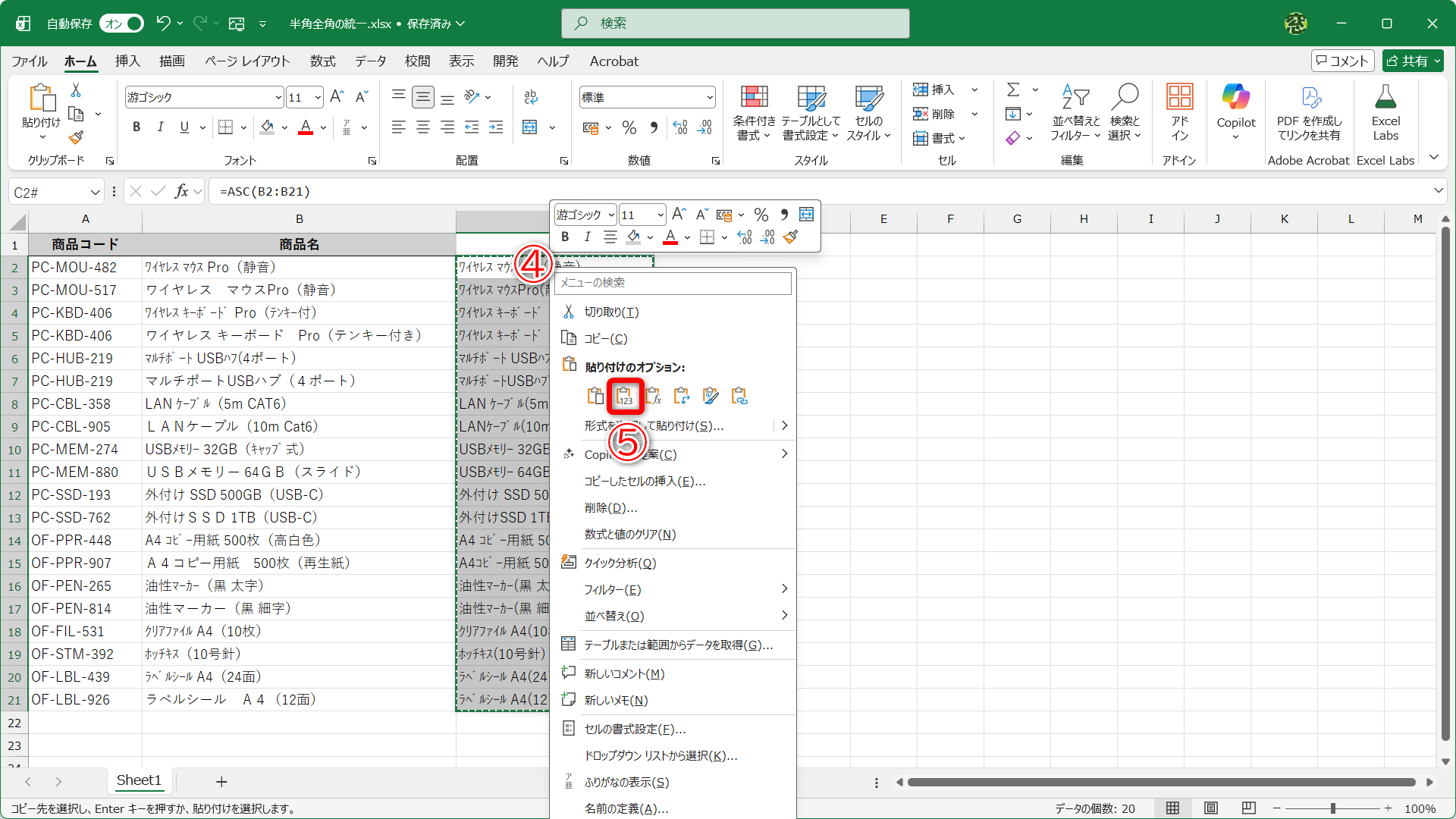
Task: Select コピー(C) from the context menu
Action: click(x=605, y=339)
